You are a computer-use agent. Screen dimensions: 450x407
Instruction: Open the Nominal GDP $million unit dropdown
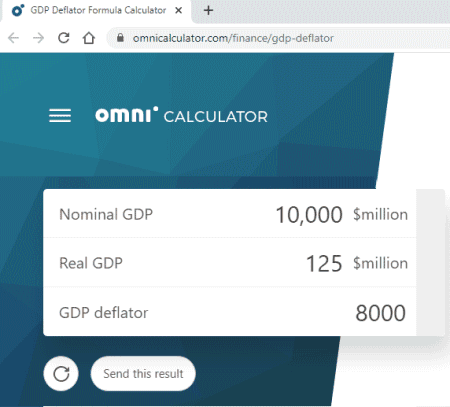coord(380,214)
